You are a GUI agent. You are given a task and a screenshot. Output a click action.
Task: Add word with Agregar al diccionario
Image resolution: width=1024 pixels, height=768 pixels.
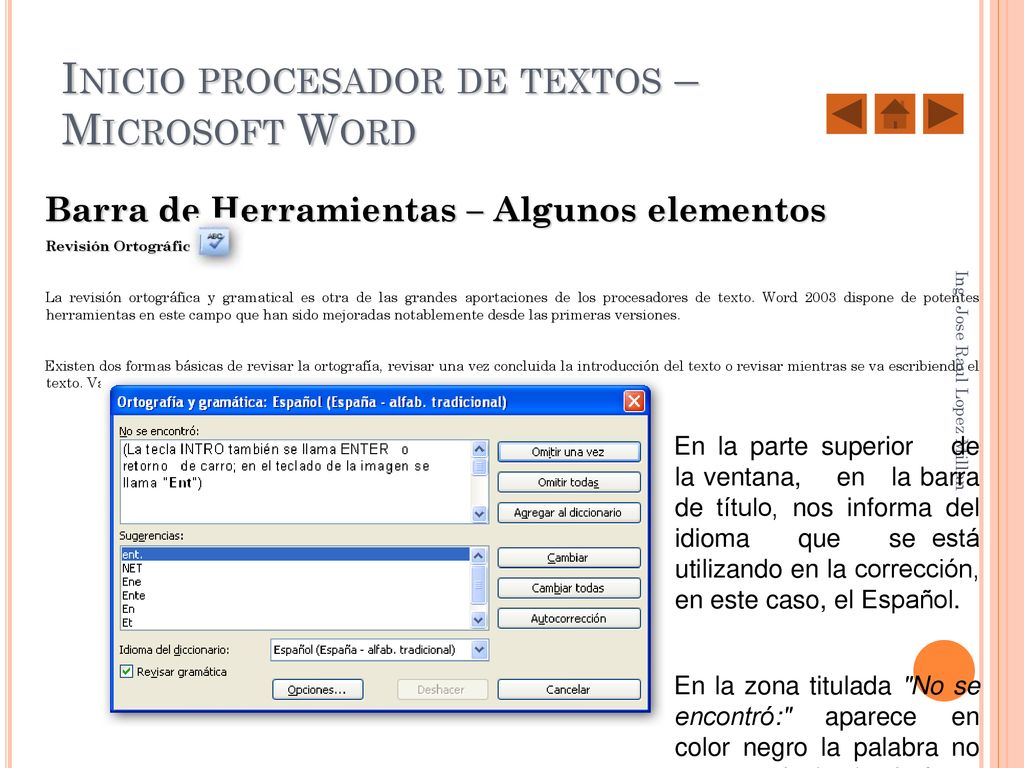tap(568, 513)
